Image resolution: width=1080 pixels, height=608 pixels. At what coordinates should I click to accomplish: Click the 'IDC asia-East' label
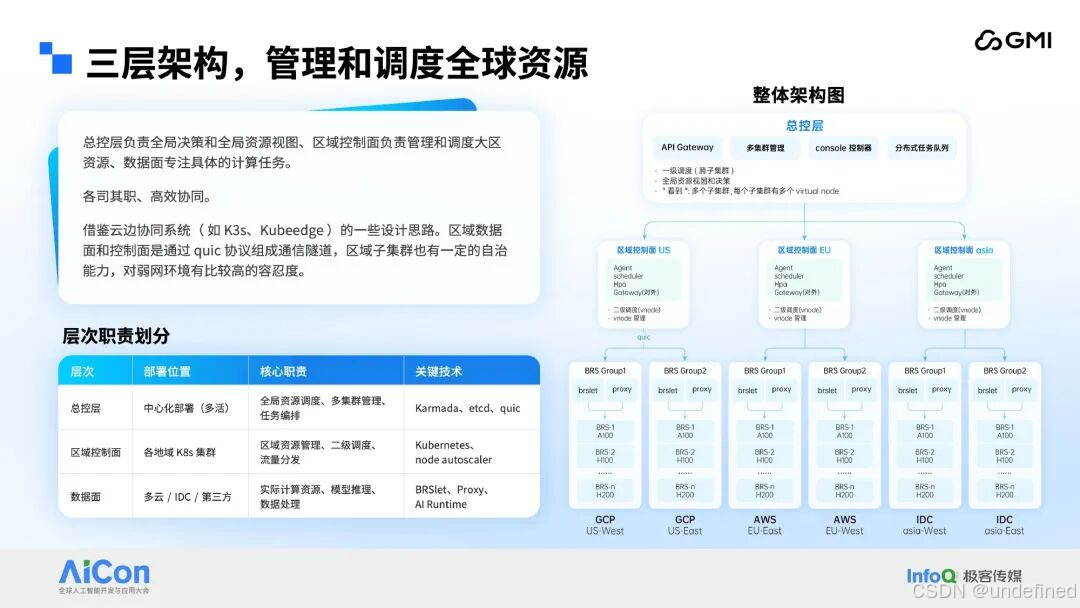pyautogui.click(x=1004, y=525)
